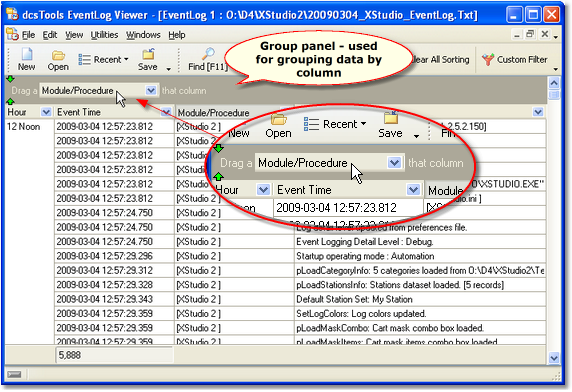Viewport: 572px width, 392px height.
Task: Open the filter dropdown on the dragged Module/Procedure header
Action: pyautogui.click(x=151, y=90)
